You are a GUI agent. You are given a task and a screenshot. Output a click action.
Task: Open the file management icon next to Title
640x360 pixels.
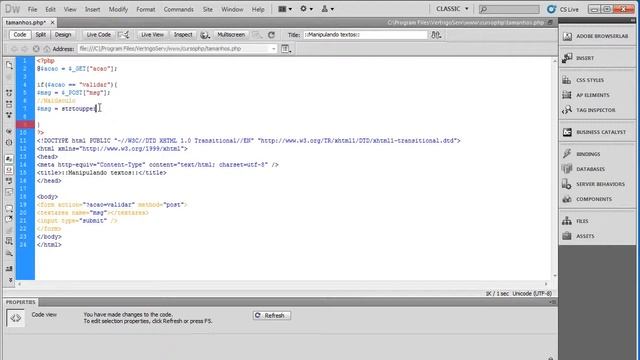(436, 35)
